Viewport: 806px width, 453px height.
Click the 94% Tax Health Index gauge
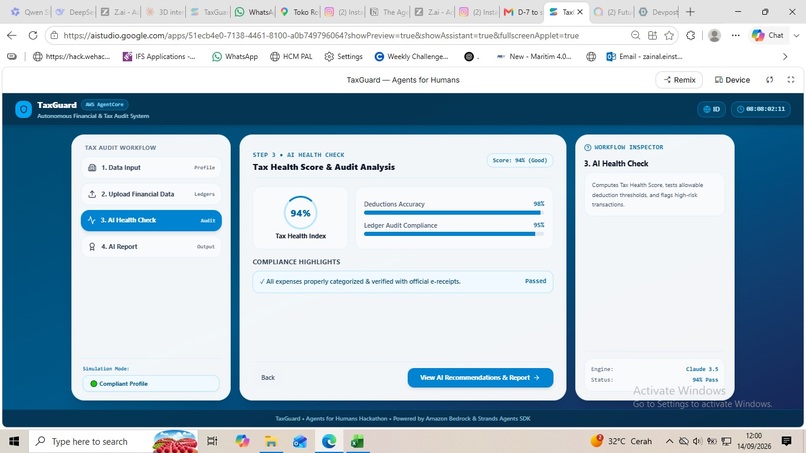(x=300, y=213)
